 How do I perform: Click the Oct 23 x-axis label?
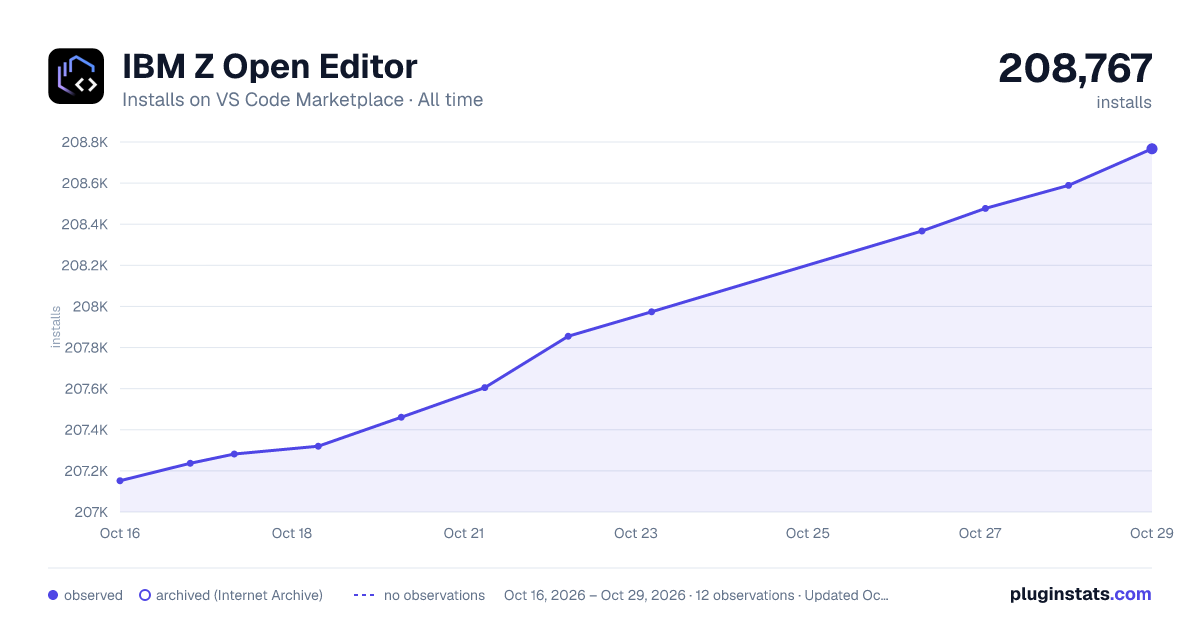(x=636, y=533)
